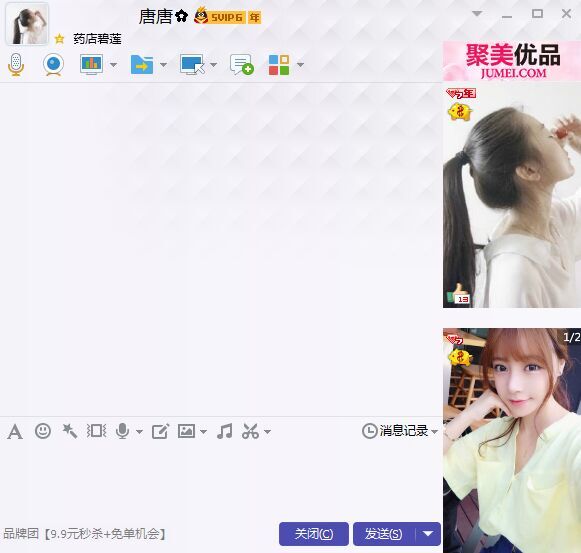Click into the message input area

(220, 482)
